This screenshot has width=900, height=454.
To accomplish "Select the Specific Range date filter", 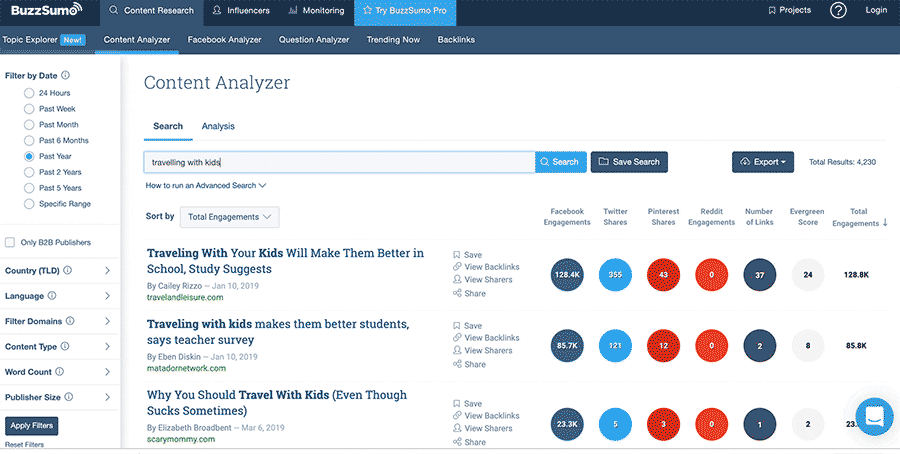I will click(29, 204).
